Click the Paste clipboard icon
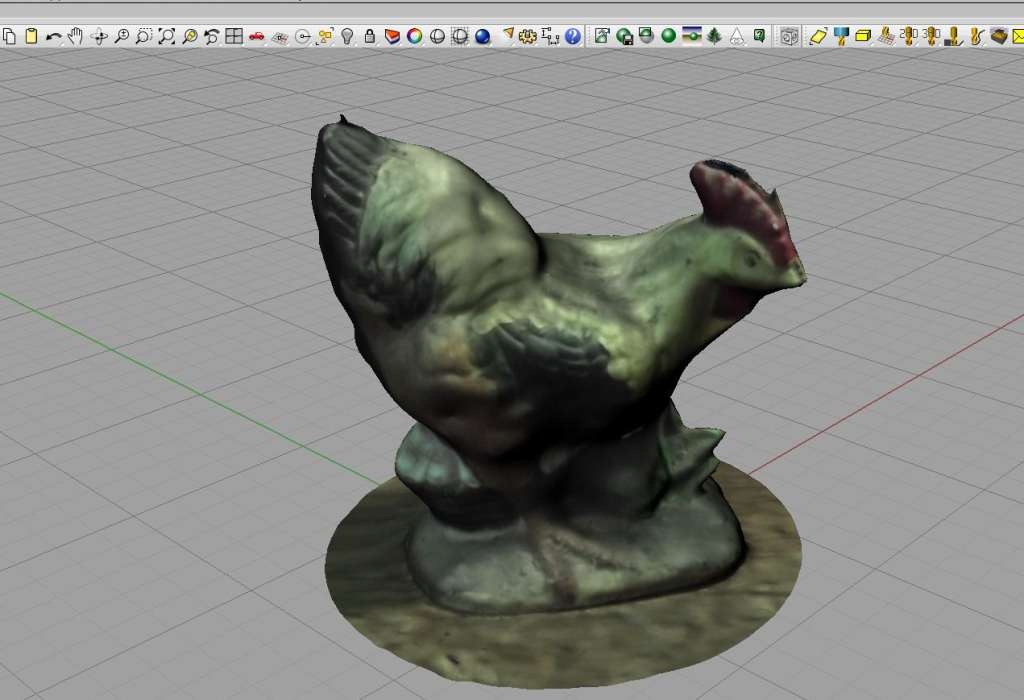Image resolution: width=1024 pixels, height=700 pixels. pos(31,36)
